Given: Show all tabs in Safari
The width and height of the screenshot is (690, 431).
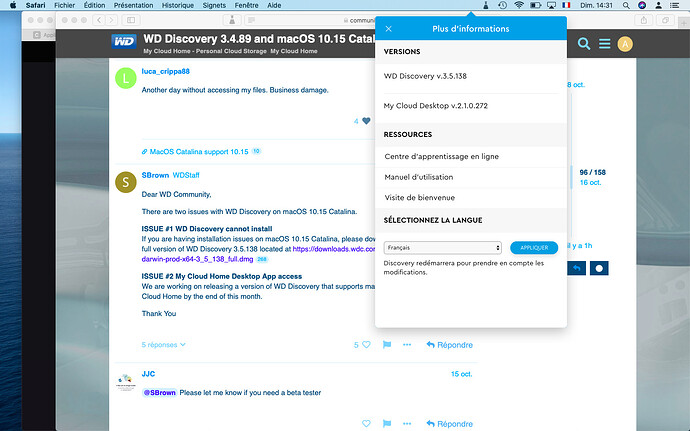Looking at the screenshot, I should pyautogui.click(x=665, y=20).
